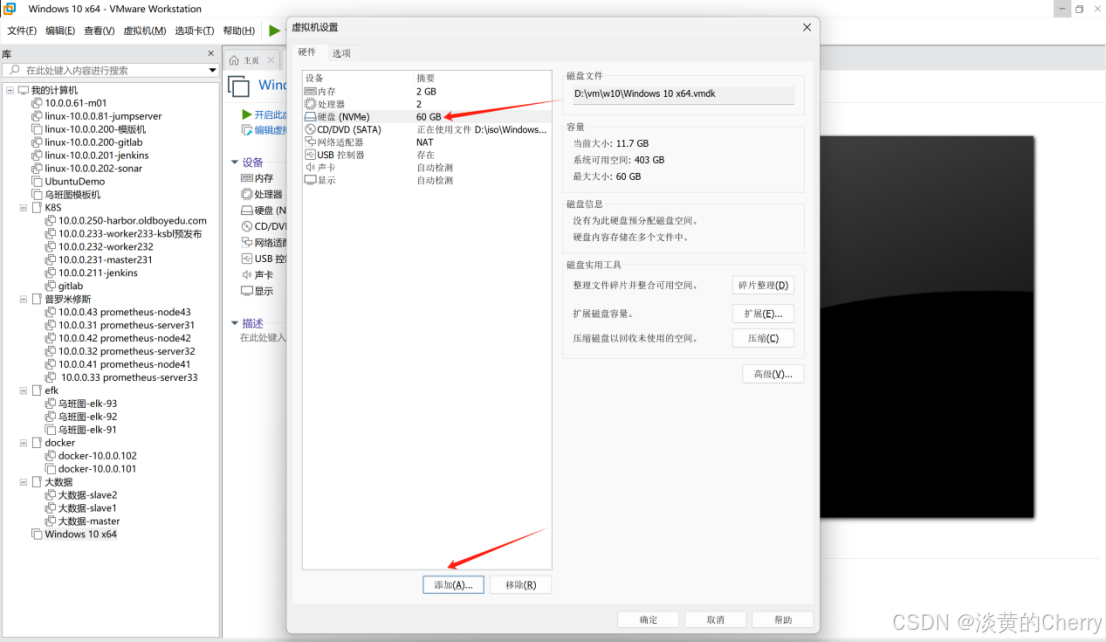This screenshot has height=642, width=1106.
Task: Click the 编辑虚拟机 settings icon in main window
Action: (x=247, y=130)
